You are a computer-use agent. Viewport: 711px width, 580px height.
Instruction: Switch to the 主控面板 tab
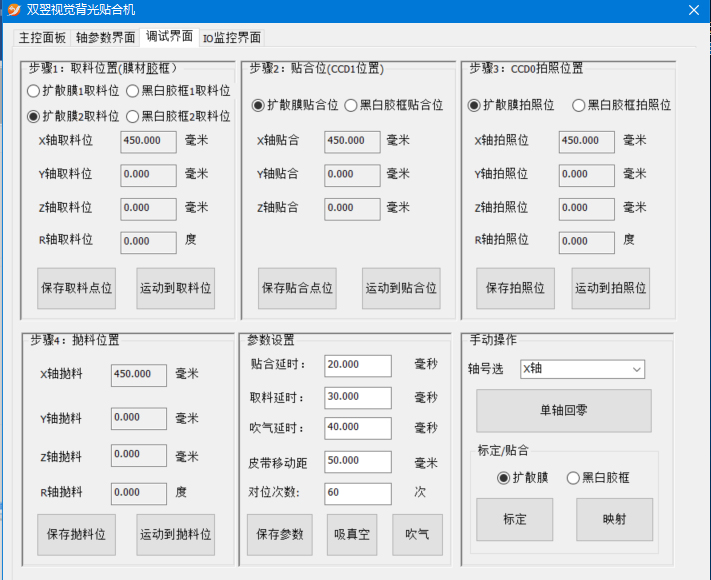[42, 38]
